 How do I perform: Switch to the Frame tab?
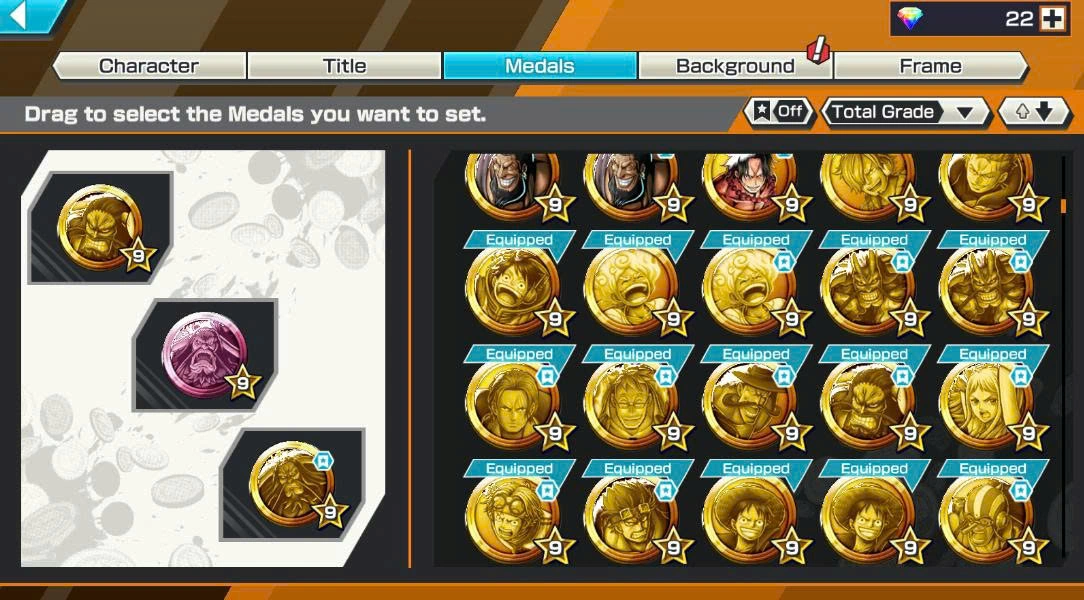coord(931,66)
